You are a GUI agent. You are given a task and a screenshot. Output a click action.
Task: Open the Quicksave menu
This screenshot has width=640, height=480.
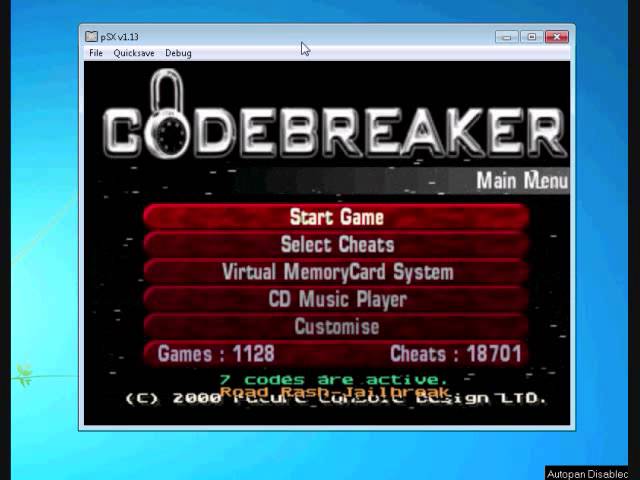134,53
